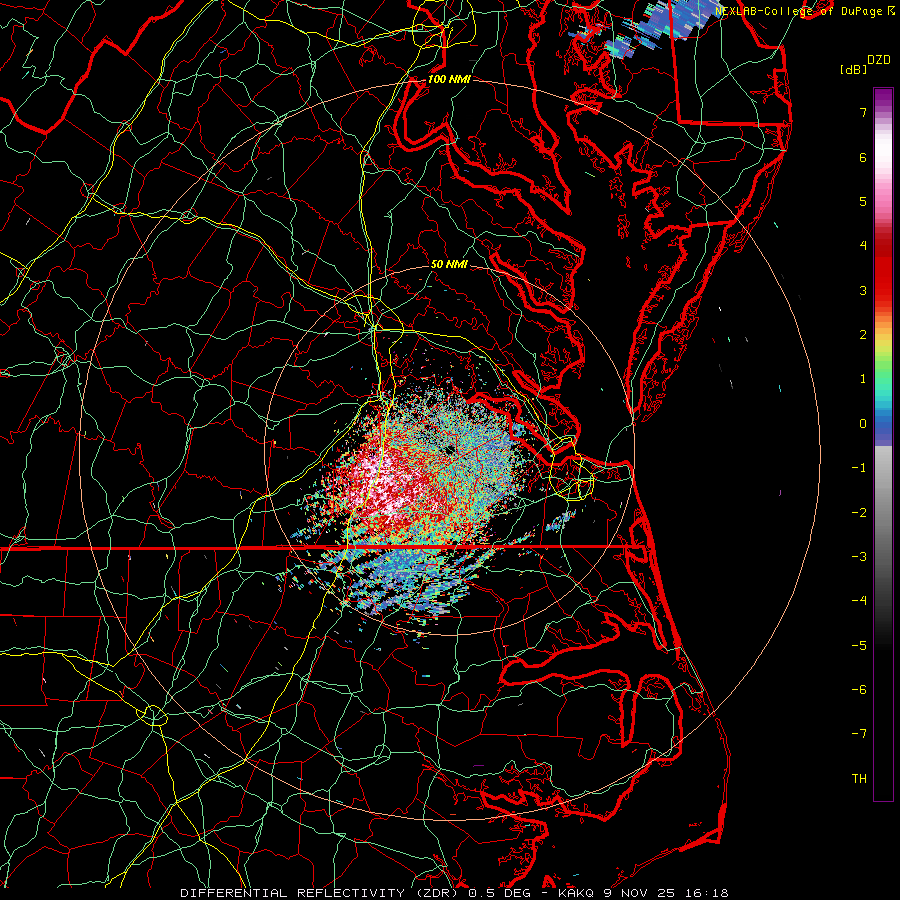Click the legend value -5
This screenshot has height=900, width=900.
pyautogui.click(x=859, y=646)
